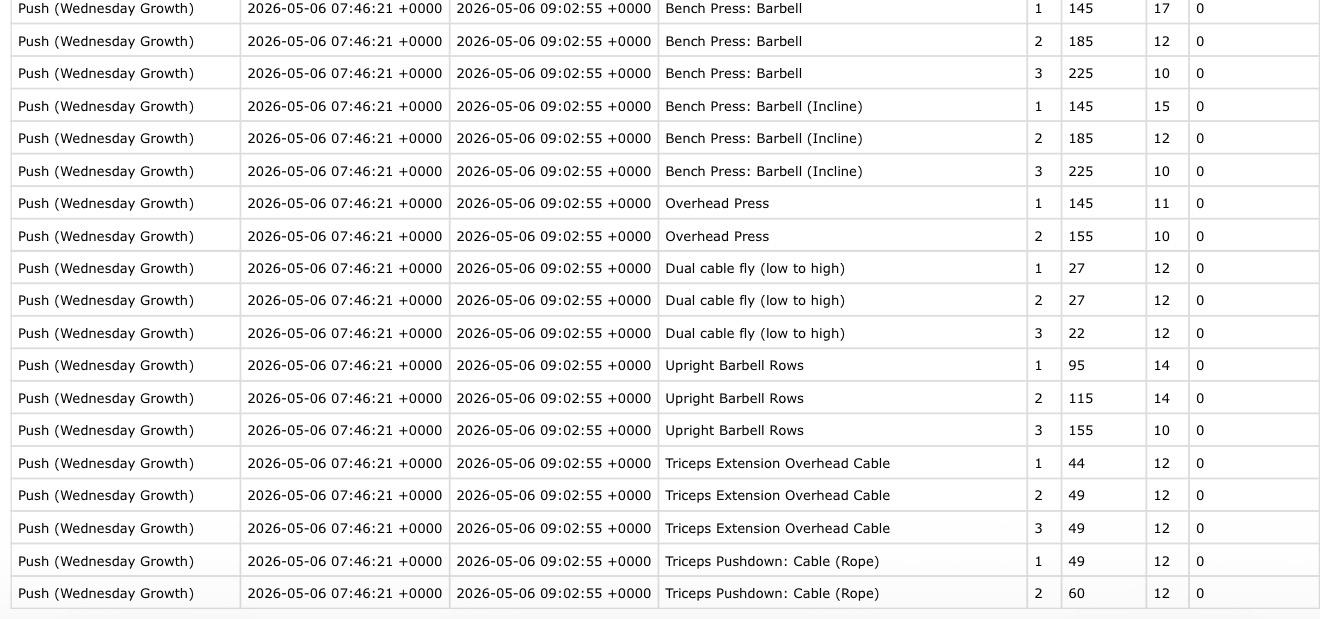Screen dimensions: 1320x619
Task: Select the weight 49 in the Triceps Pushdown row
Action: point(1076,561)
